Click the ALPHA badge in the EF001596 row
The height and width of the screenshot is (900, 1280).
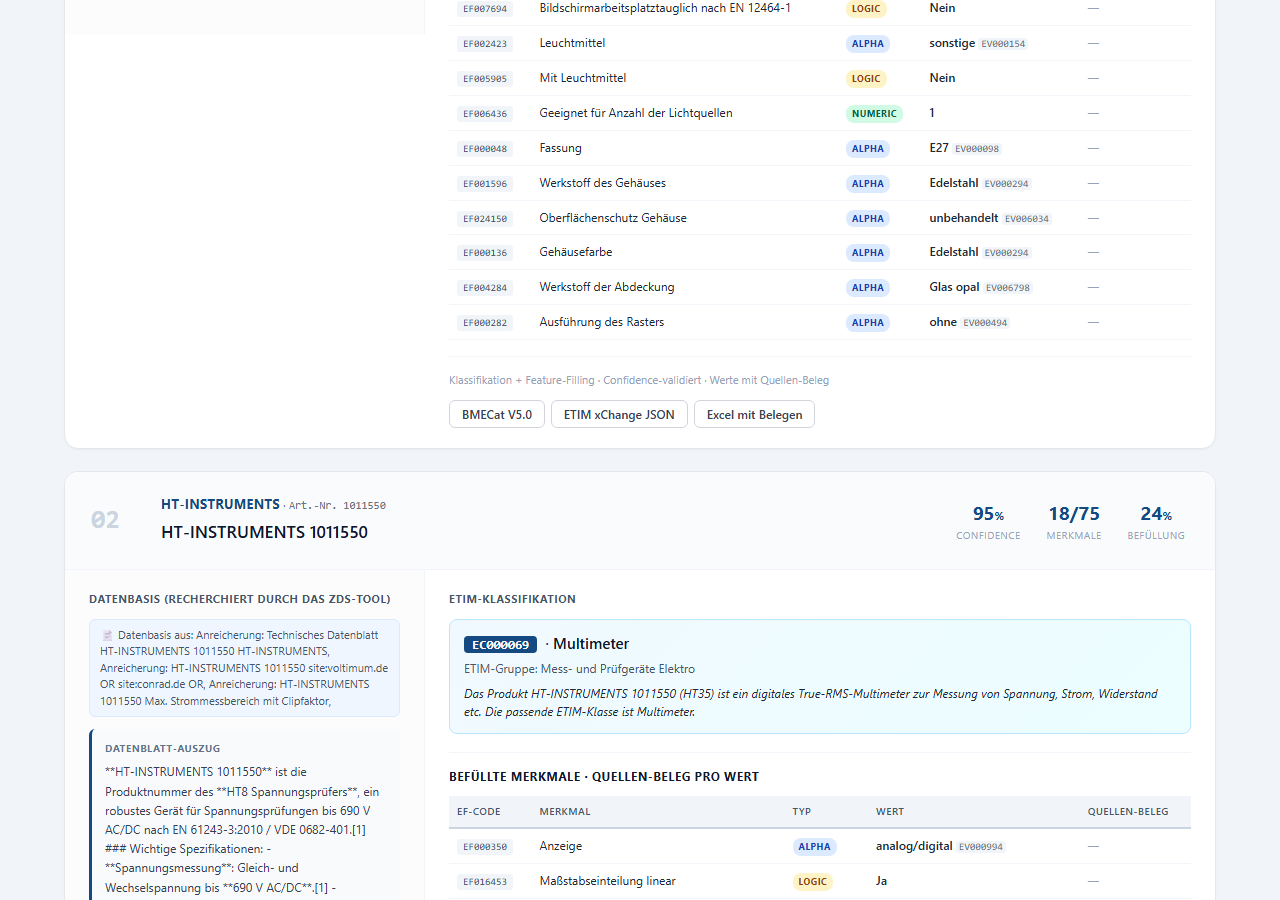click(x=868, y=184)
